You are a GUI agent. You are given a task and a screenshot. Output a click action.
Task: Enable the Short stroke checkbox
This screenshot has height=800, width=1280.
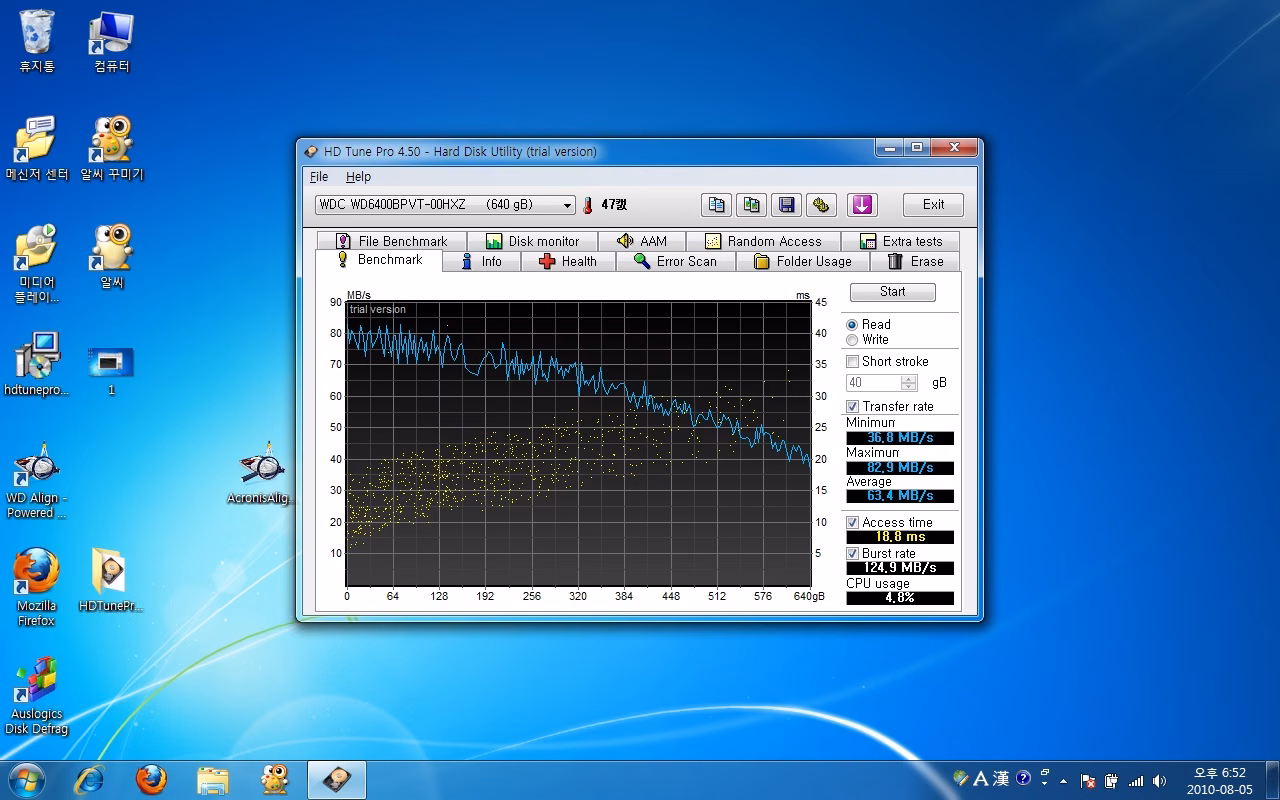[853, 361]
